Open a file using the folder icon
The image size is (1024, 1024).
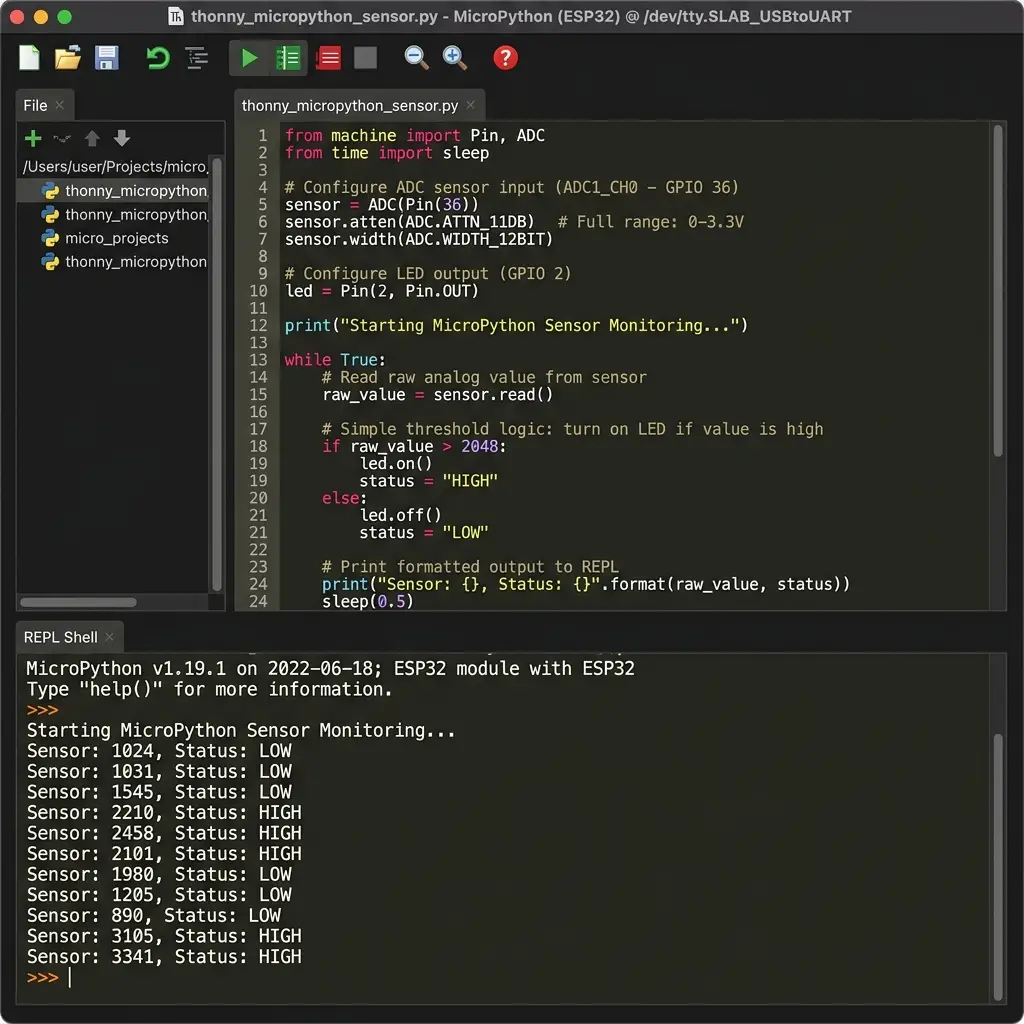click(x=67, y=58)
